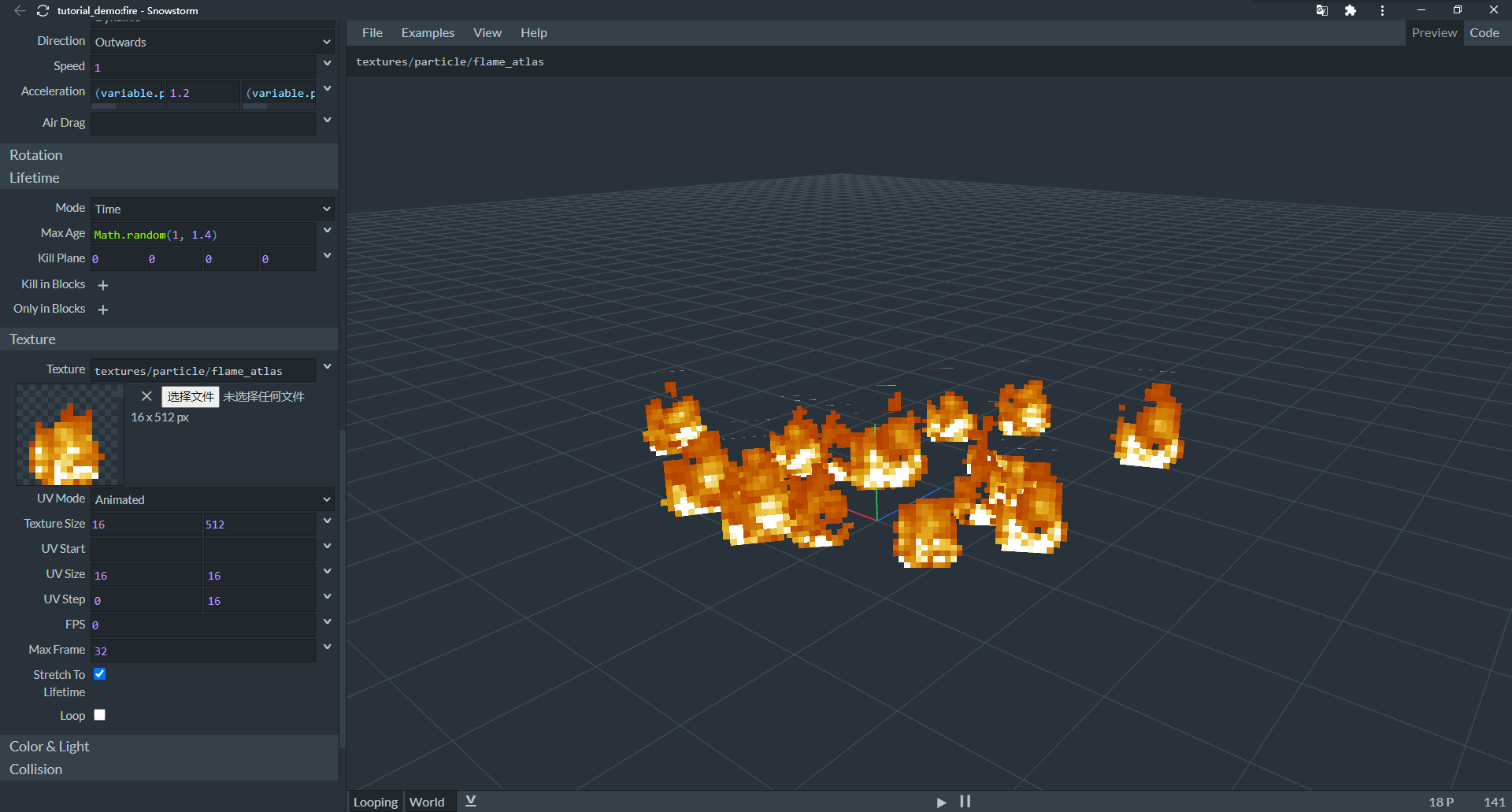This screenshot has height=812, width=1512.
Task: Click the UV Step second field 16
Action: tap(259, 601)
